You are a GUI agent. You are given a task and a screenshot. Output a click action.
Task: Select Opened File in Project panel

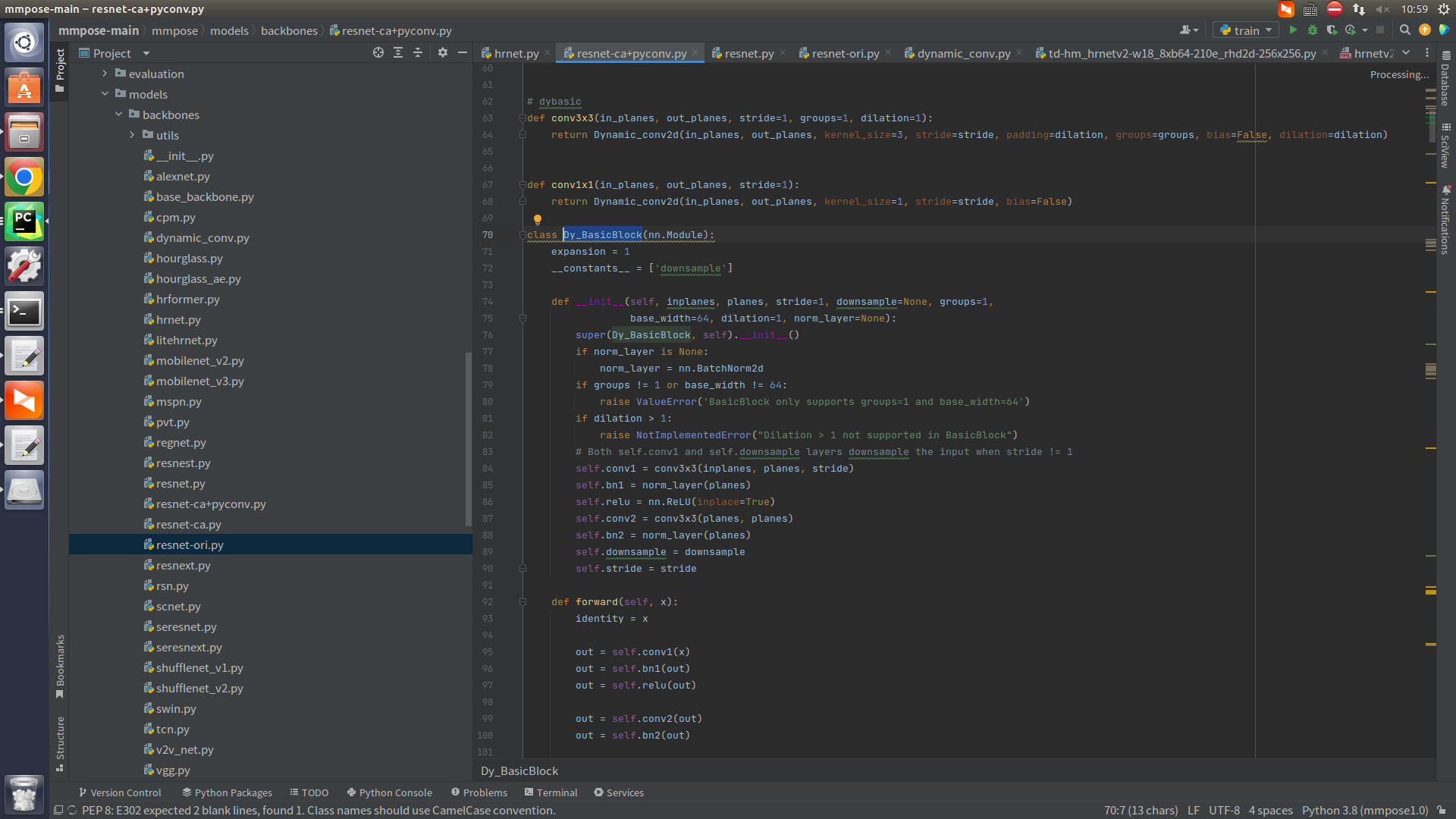pyautogui.click(x=378, y=53)
